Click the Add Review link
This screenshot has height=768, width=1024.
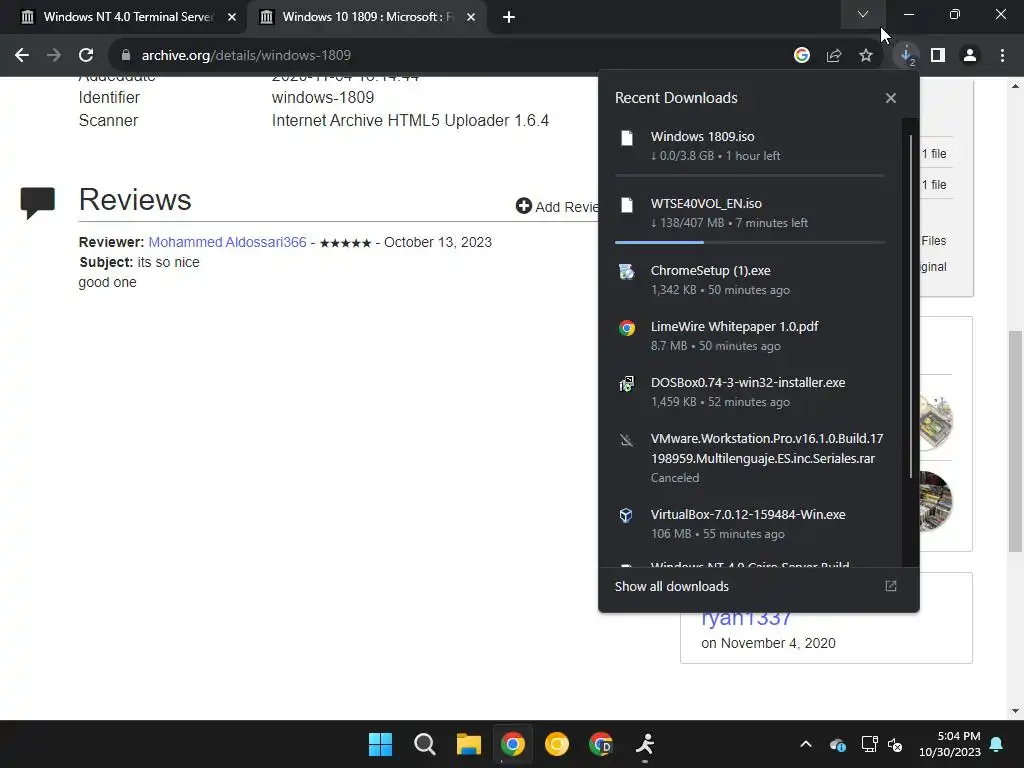[x=566, y=207]
